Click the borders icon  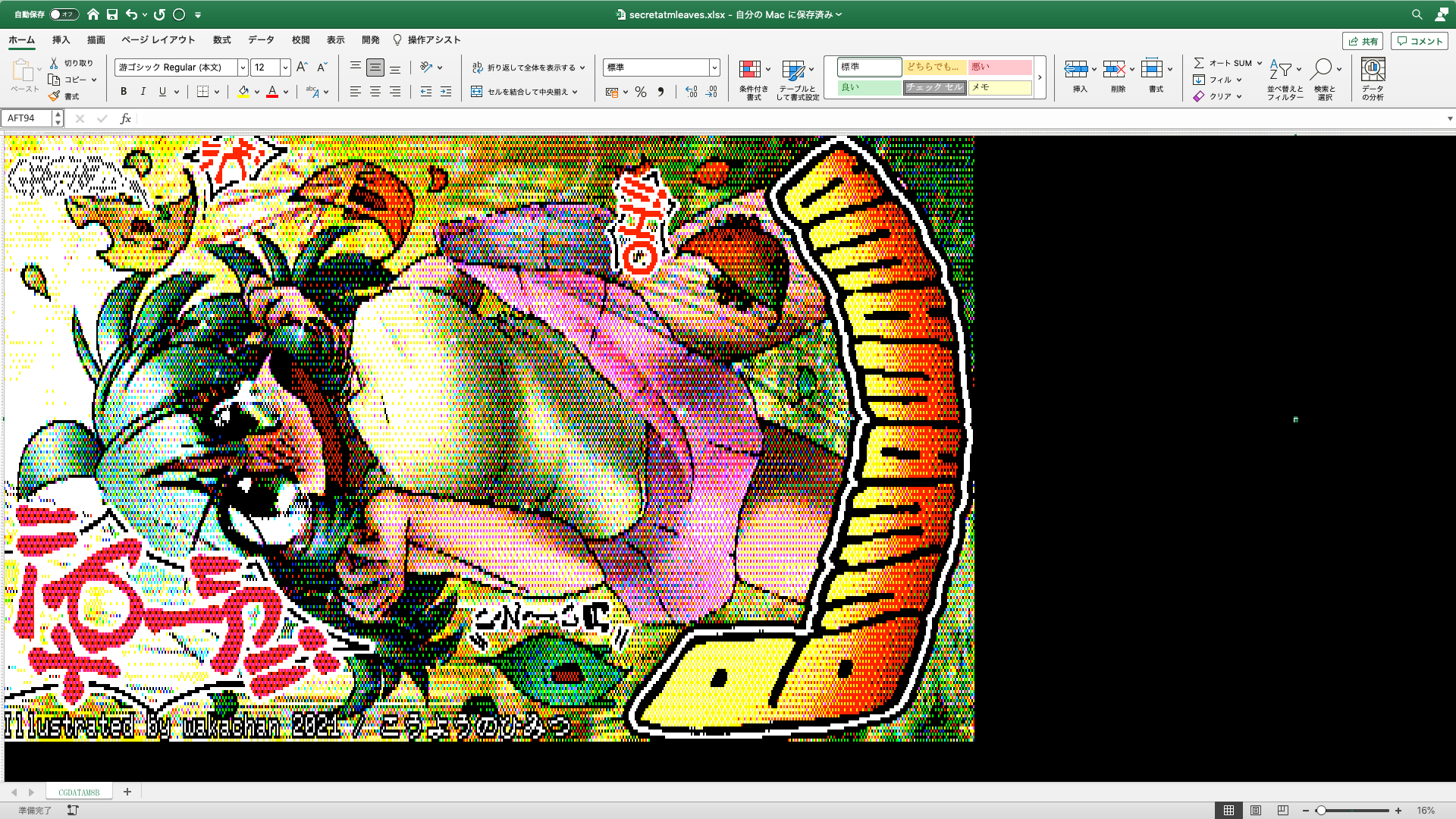202,92
